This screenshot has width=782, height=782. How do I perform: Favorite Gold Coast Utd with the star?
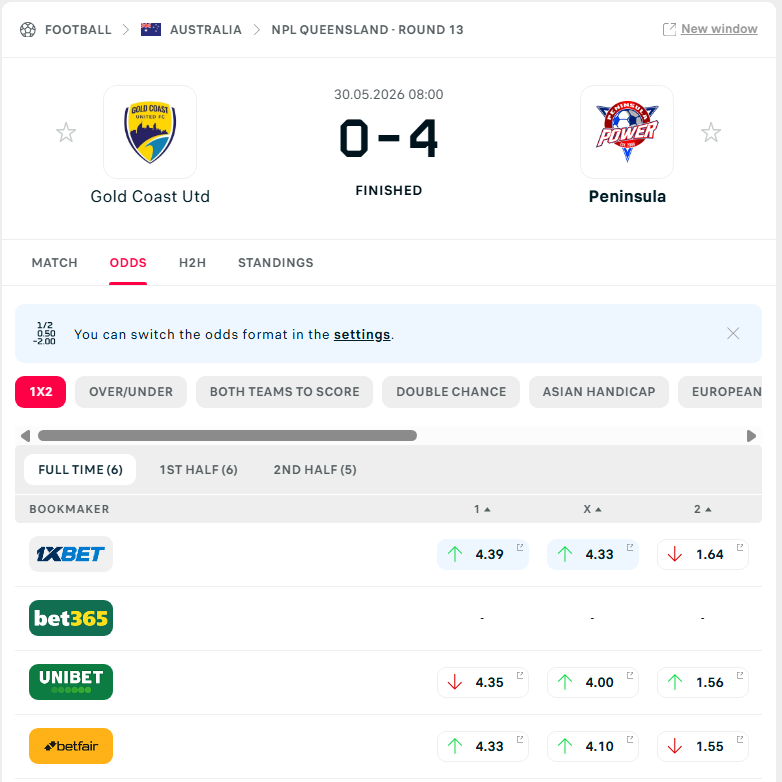coord(66,133)
